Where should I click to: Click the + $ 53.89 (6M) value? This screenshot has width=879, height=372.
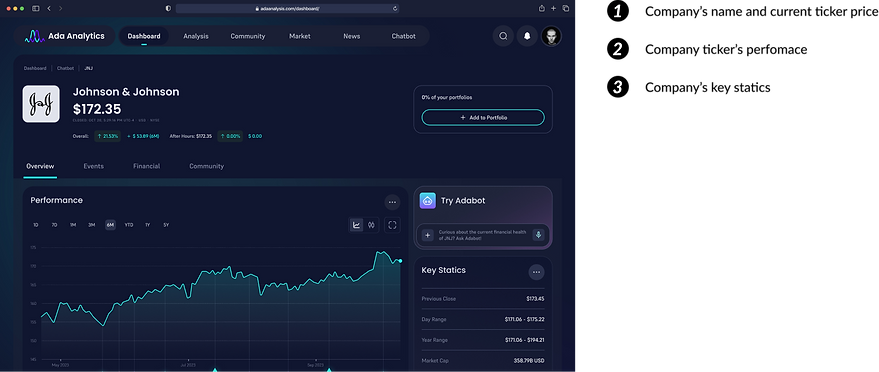(144, 136)
